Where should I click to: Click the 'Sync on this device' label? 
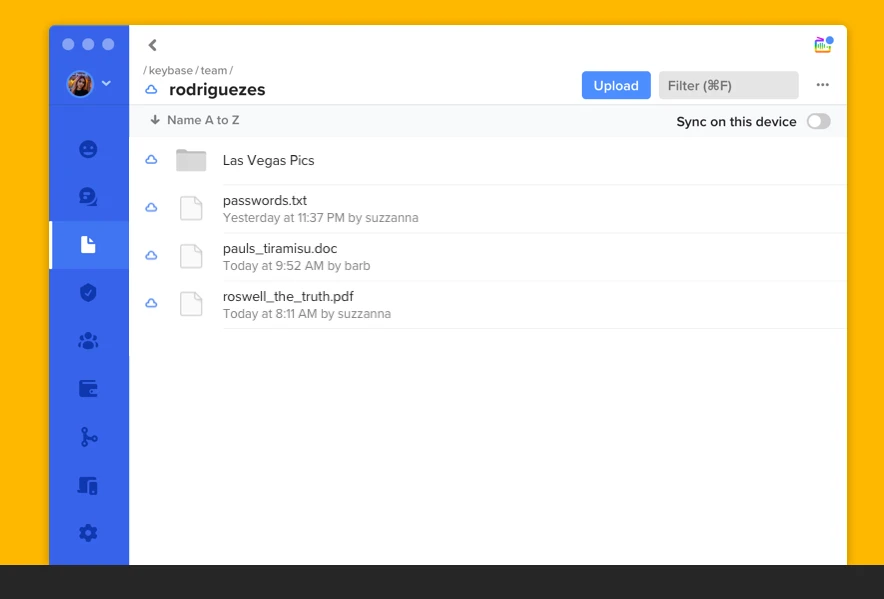click(x=736, y=122)
